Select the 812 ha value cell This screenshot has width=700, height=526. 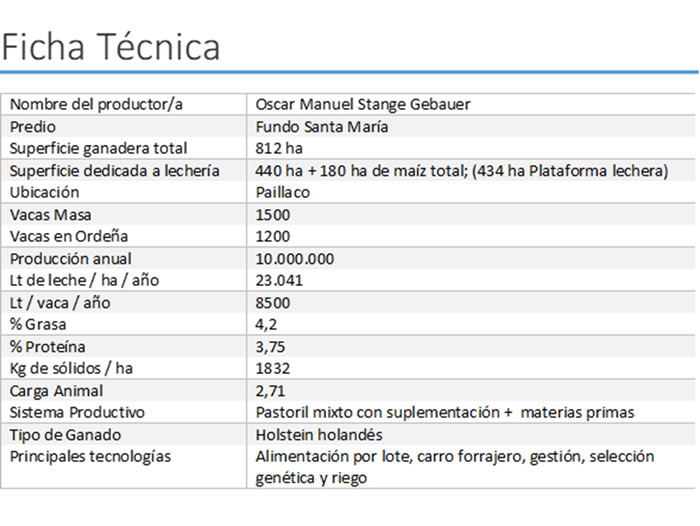[x=279, y=148]
